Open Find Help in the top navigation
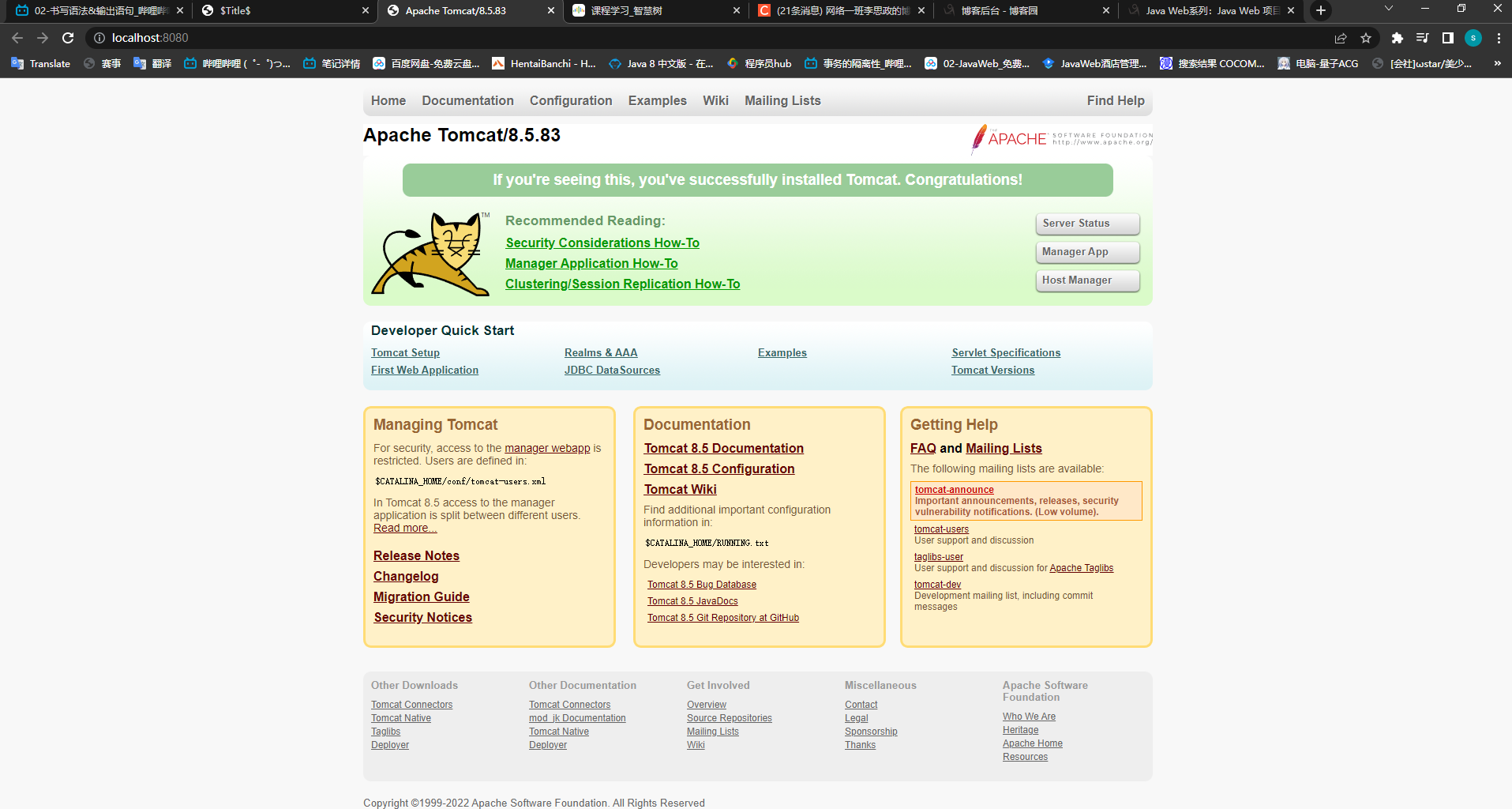The image size is (1512, 809). [1116, 100]
